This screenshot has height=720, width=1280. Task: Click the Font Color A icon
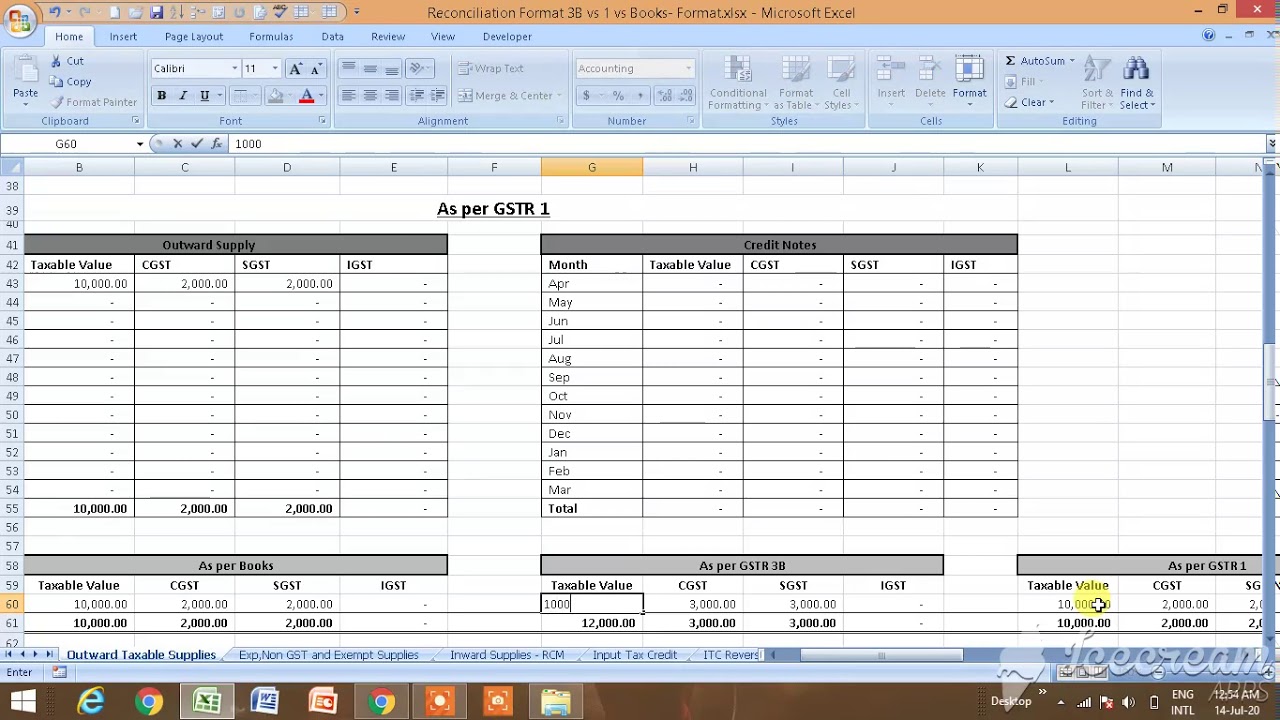307,96
